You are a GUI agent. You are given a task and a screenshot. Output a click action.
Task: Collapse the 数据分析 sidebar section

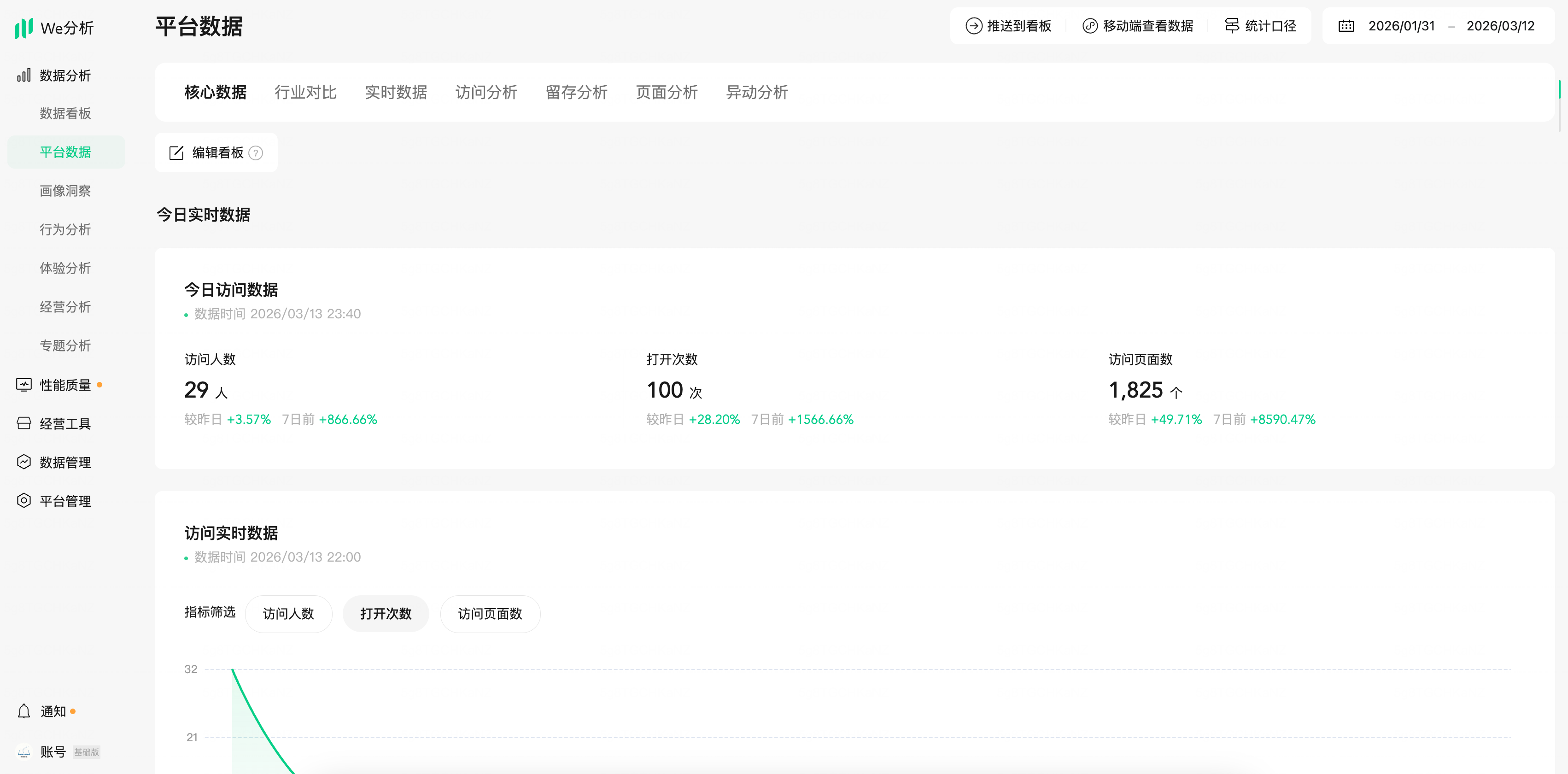[64, 76]
